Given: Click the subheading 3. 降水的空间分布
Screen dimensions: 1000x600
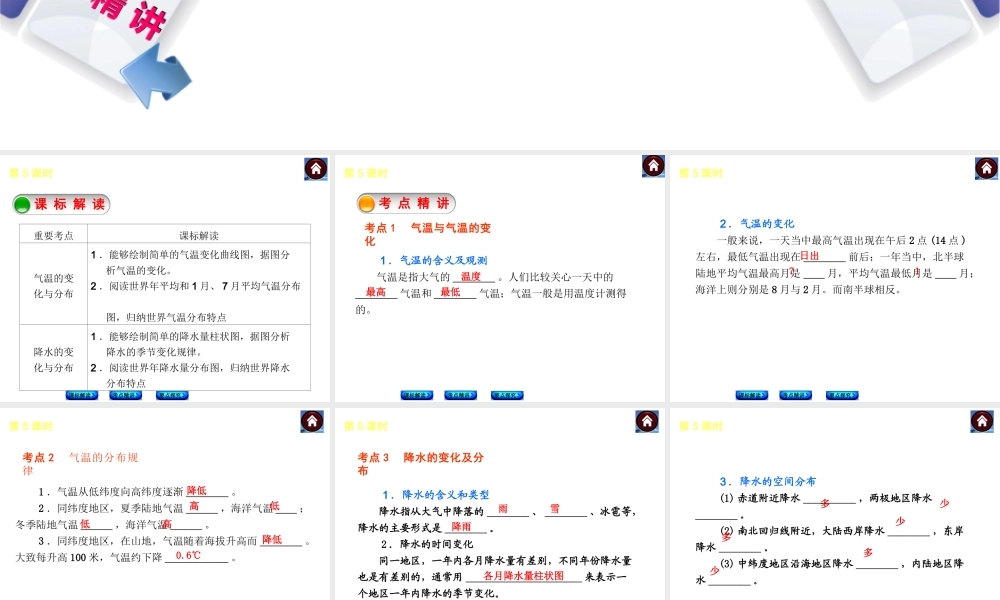Looking at the screenshot, I should click(x=768, y=481).
